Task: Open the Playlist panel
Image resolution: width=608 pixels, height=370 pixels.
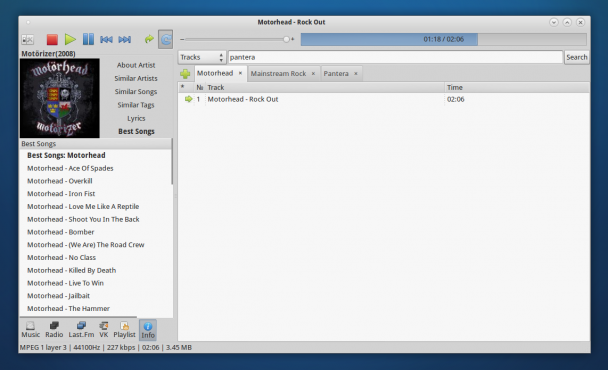Action: click(x=124, y=330)
